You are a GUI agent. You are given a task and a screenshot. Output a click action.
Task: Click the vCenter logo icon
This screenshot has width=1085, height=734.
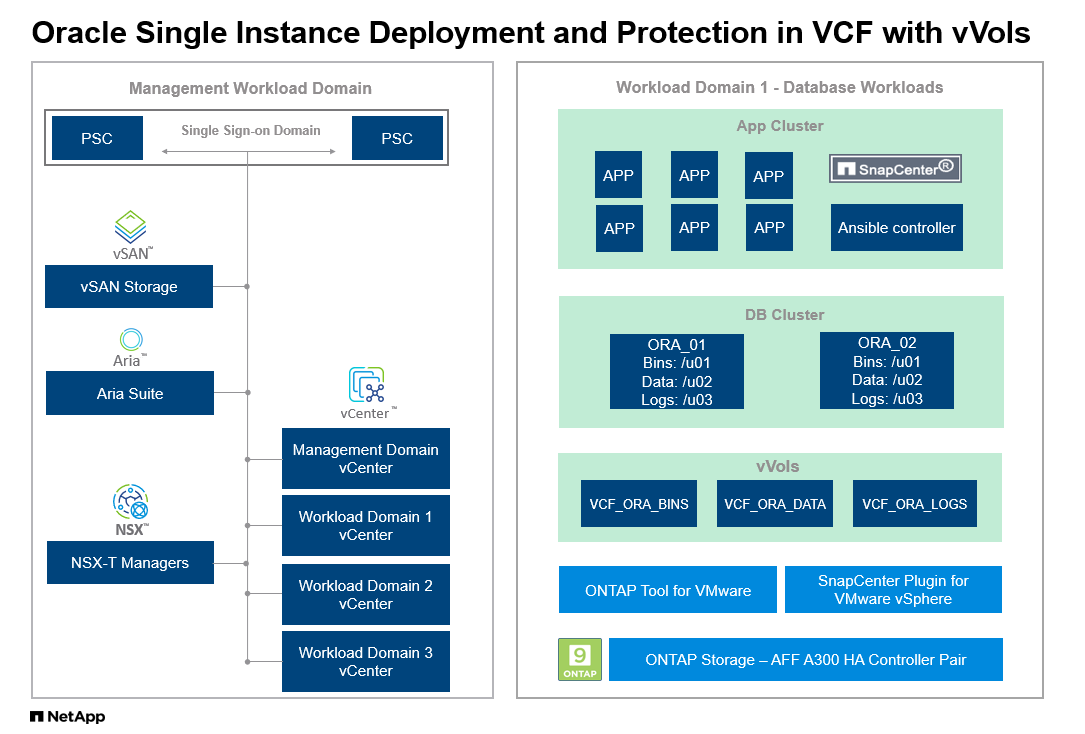pyautogui.click(x=367, y=385)
